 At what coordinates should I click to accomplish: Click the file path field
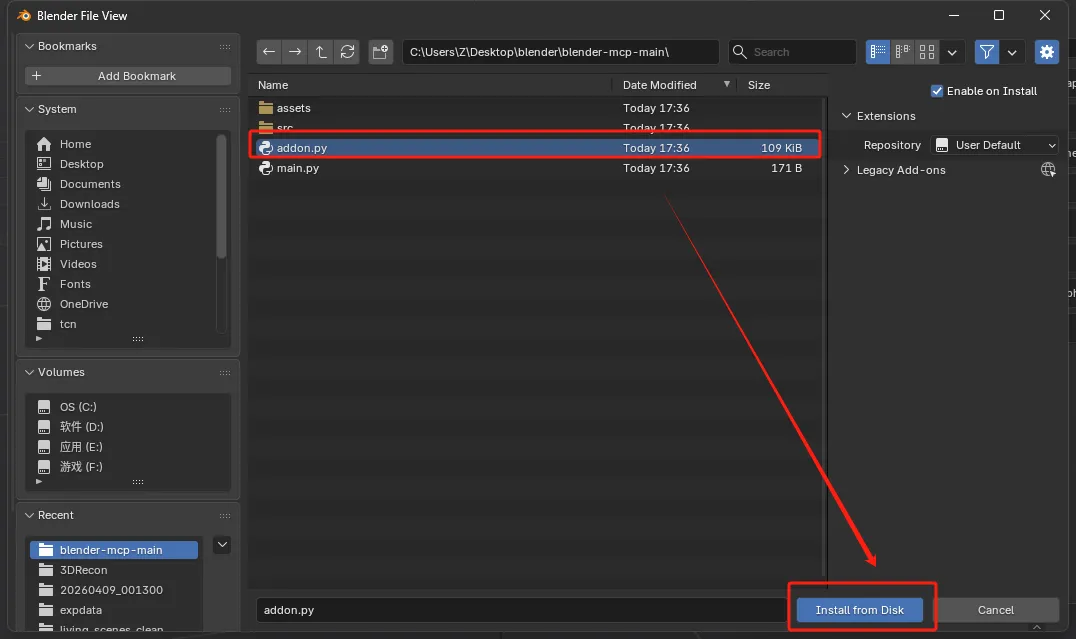560,52
